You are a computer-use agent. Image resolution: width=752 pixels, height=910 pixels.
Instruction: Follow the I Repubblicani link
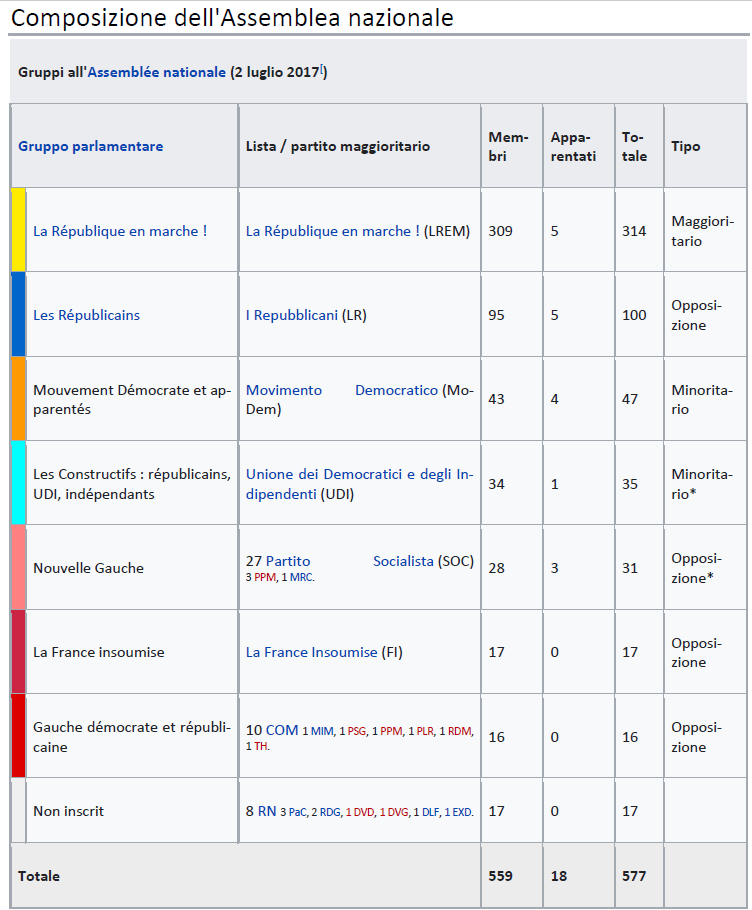[291, 315]
